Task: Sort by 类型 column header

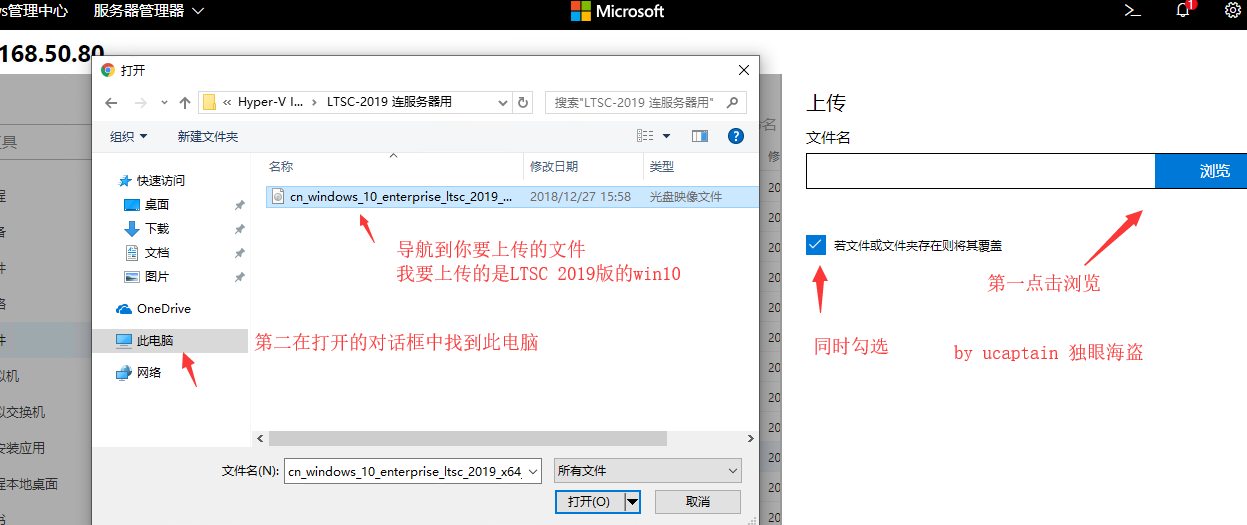Action: point(700,167)
